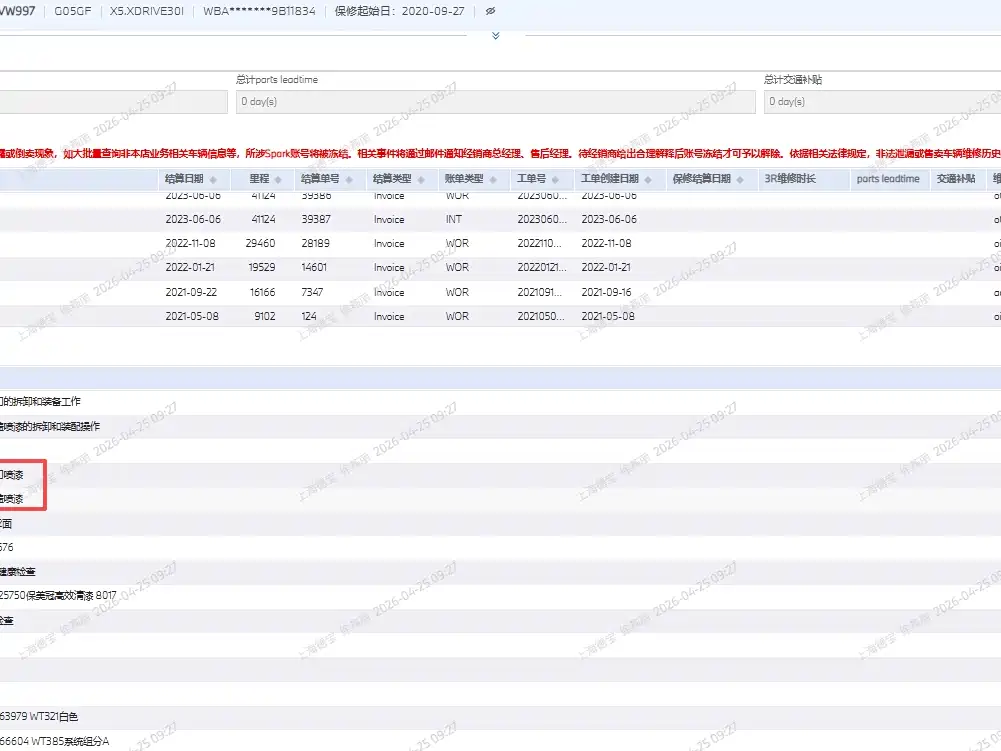Click the INT 账单类型 cell
The height and width of the screenshot is (751, 1001).
[454, 219]
